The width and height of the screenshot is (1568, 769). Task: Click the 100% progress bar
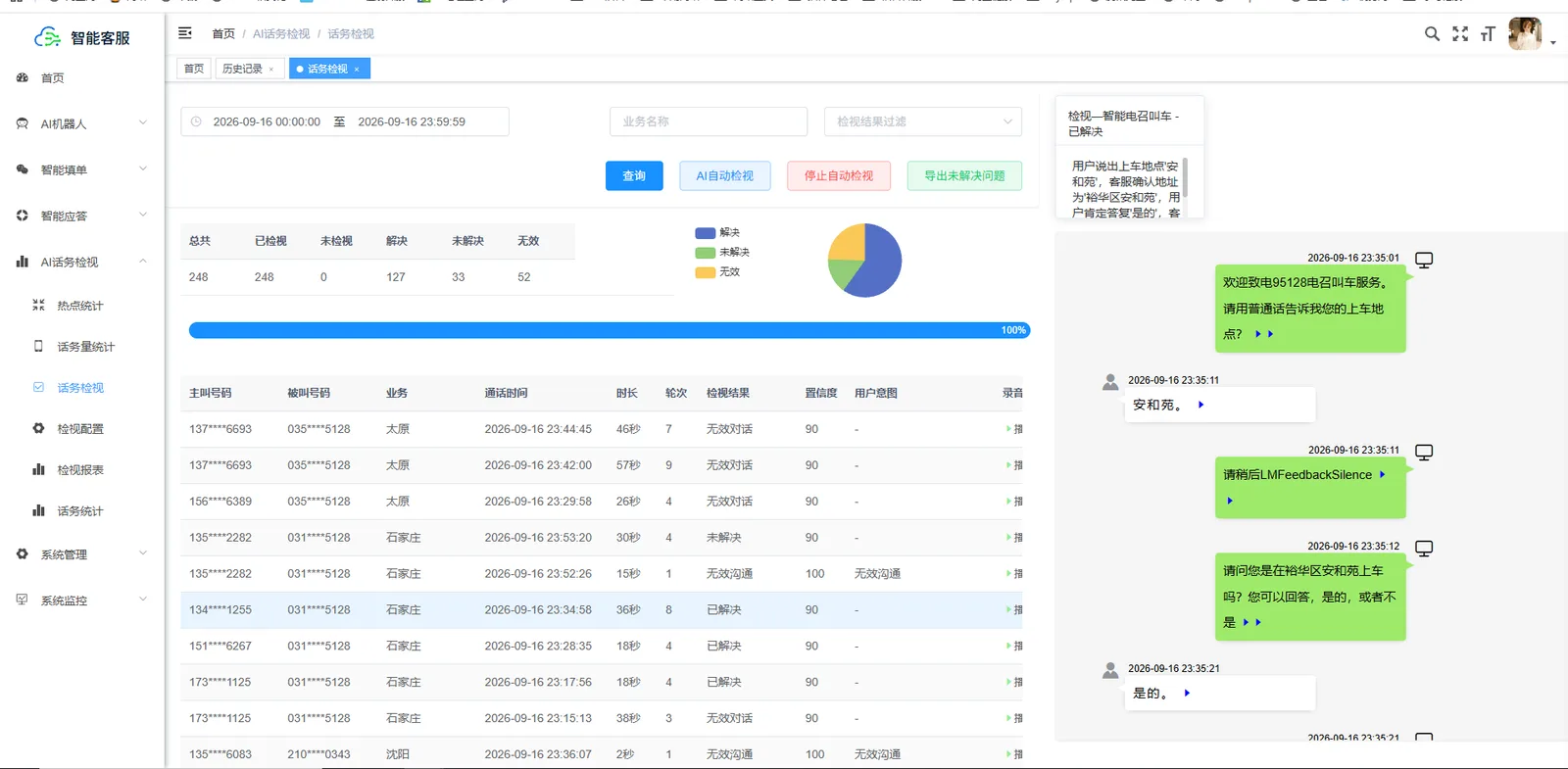pyautogui.click(x=610, y=330)
